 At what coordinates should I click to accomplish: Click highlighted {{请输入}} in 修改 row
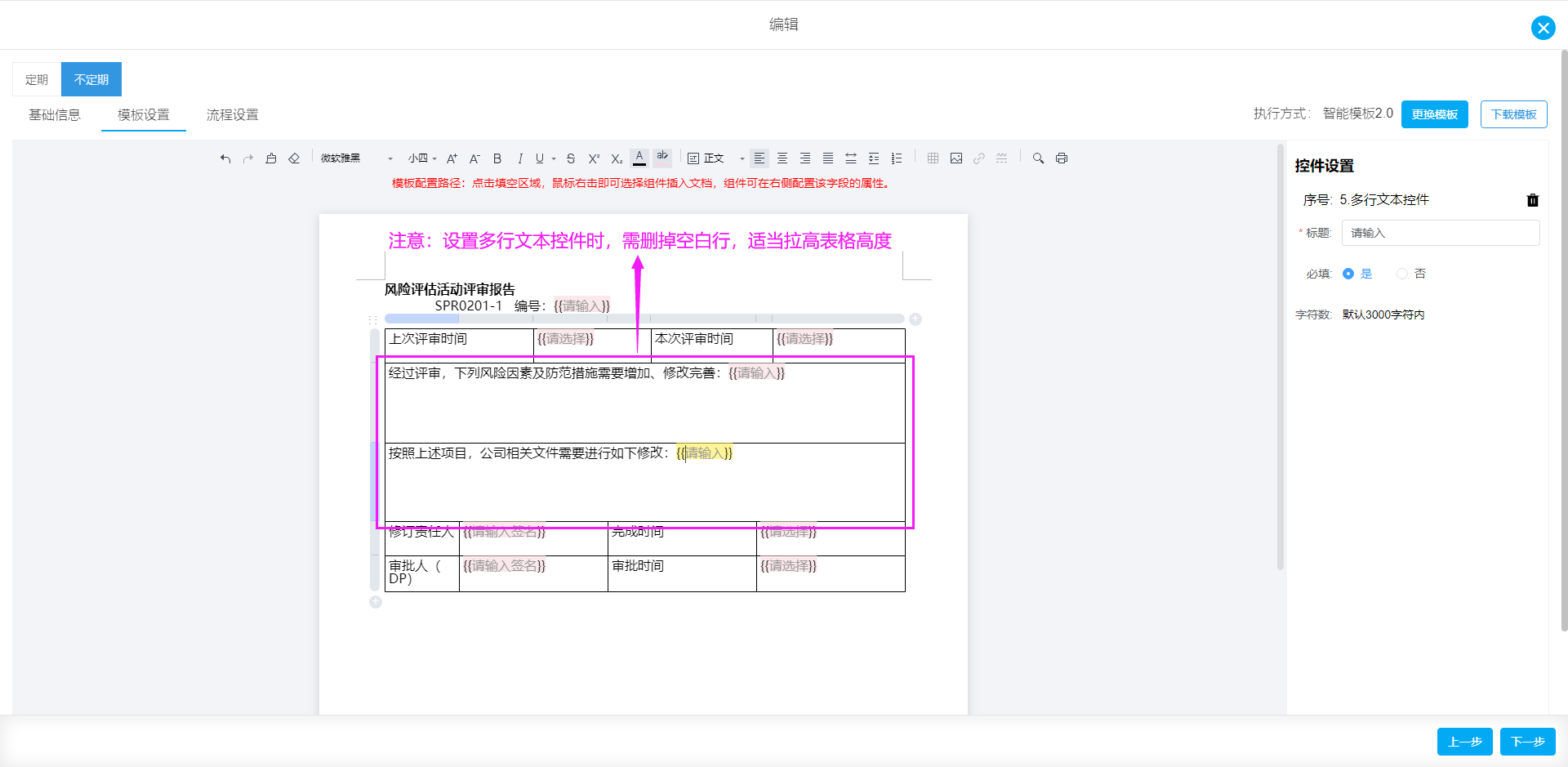705,453
